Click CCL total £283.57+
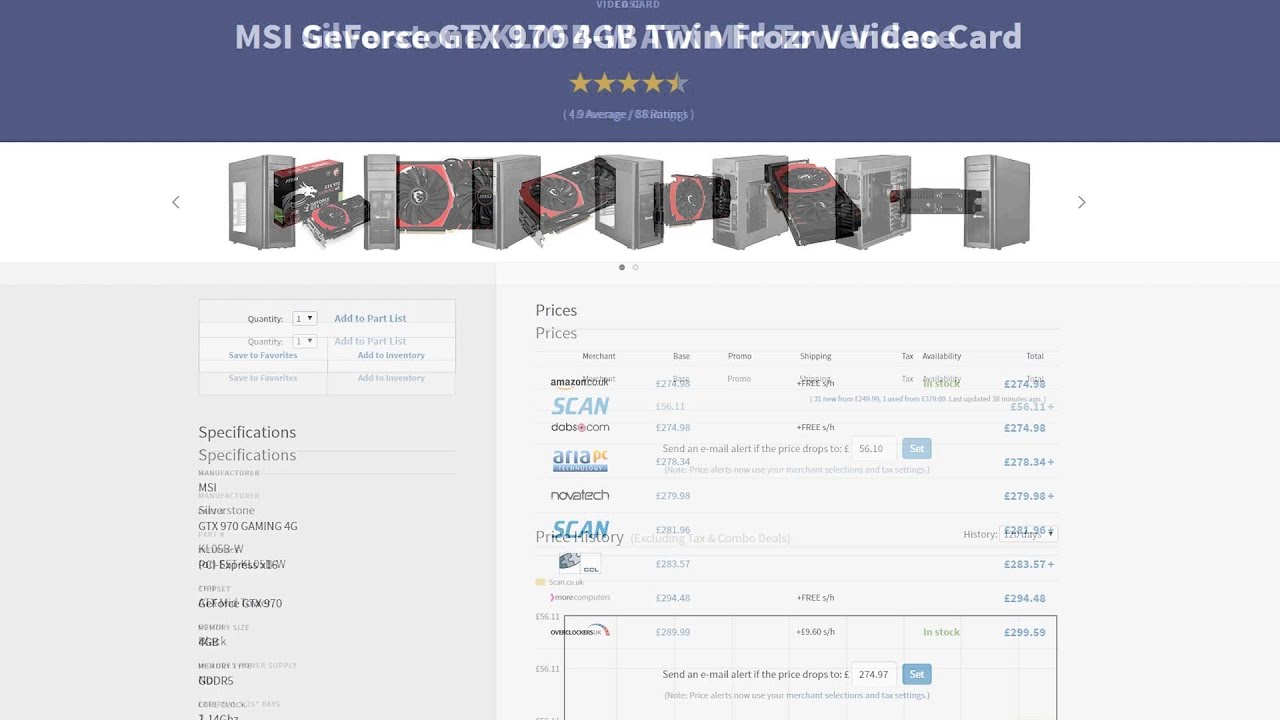This screenshot has width=1280, height=720. [1029, 564]
